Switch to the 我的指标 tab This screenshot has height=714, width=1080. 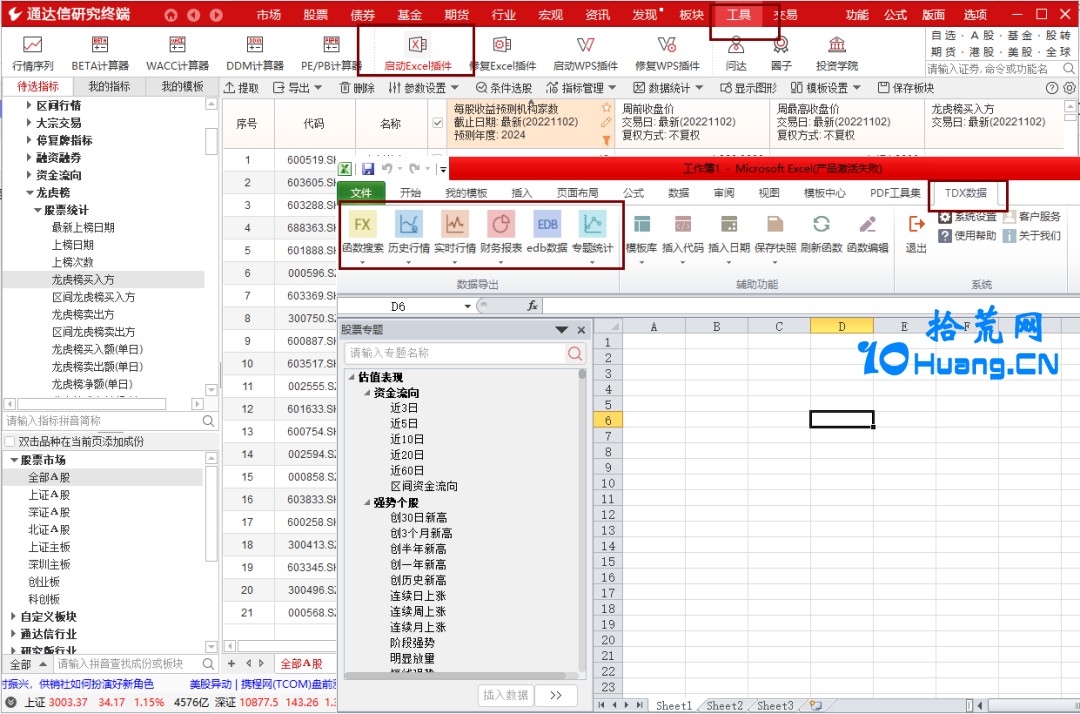coord(110,86)
